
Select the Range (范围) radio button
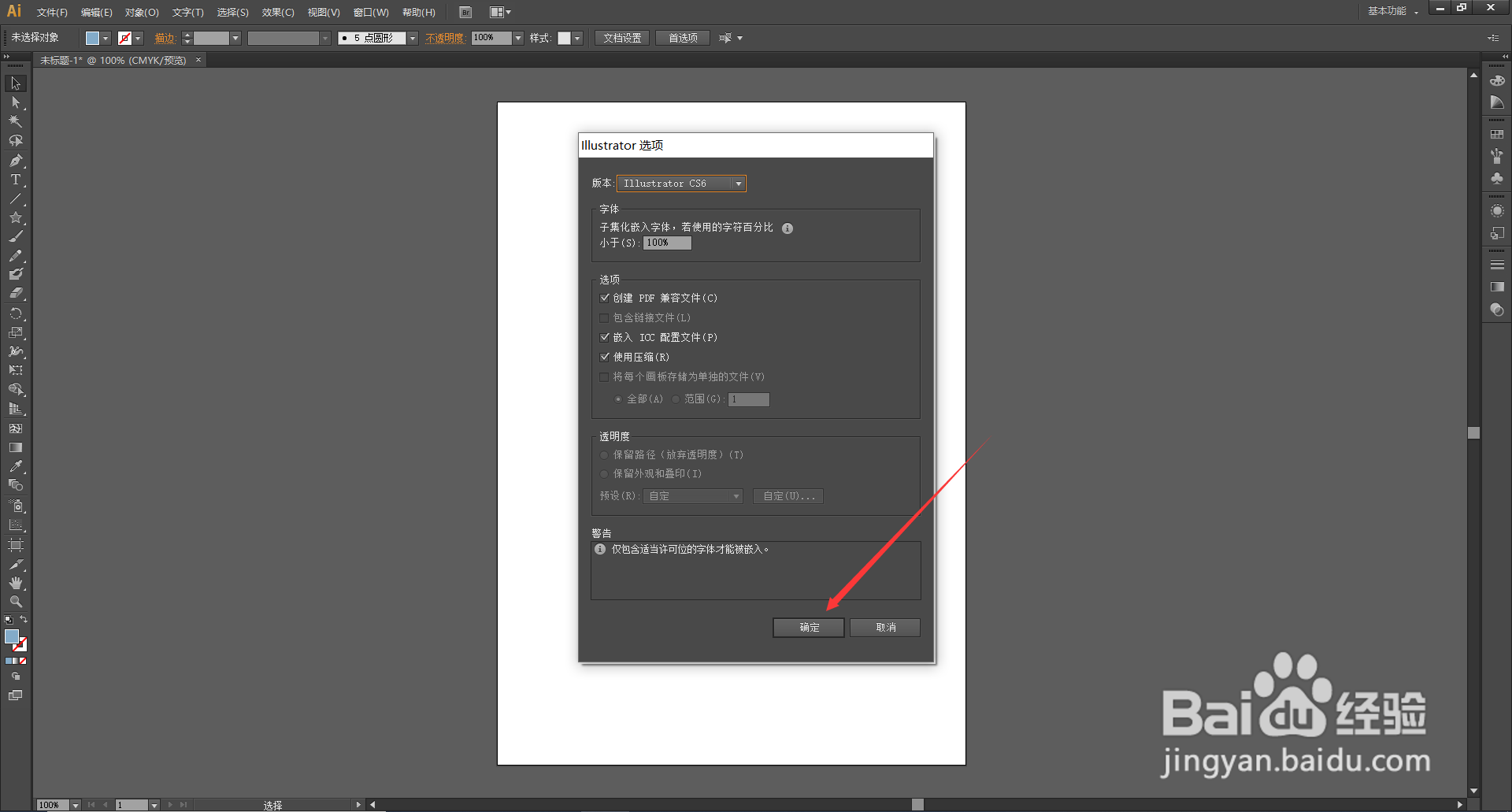676,399
